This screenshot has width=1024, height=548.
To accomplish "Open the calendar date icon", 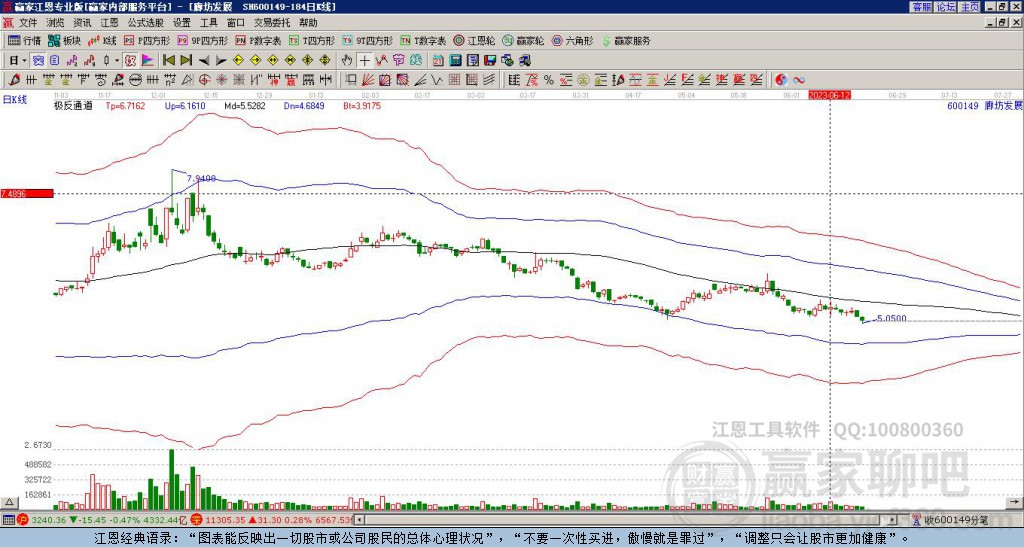I will pyautogui.click(x=438, y=61).
